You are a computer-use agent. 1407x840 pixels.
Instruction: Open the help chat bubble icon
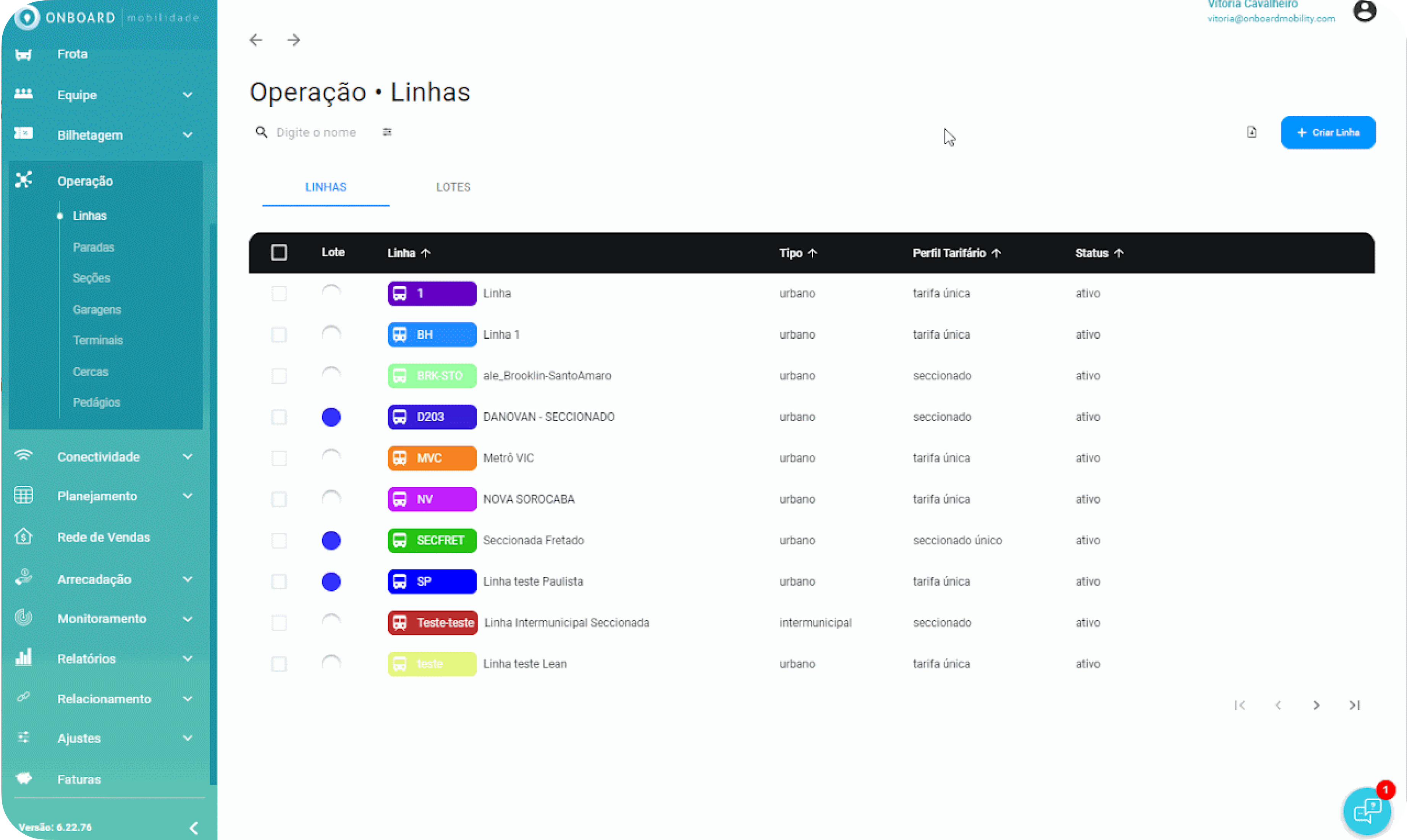[1367, 812]
